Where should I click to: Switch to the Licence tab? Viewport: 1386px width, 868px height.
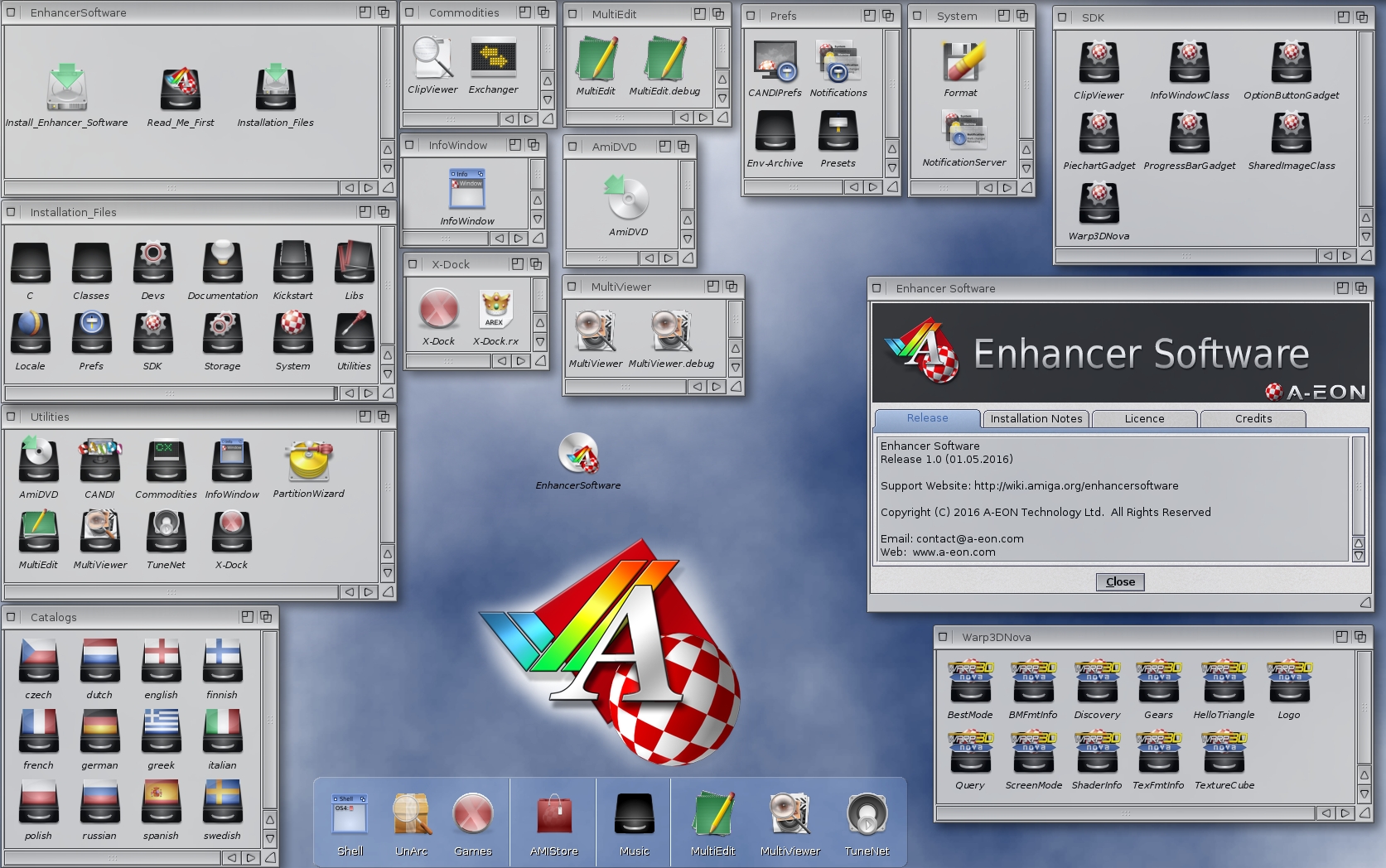pos(1145,419)
